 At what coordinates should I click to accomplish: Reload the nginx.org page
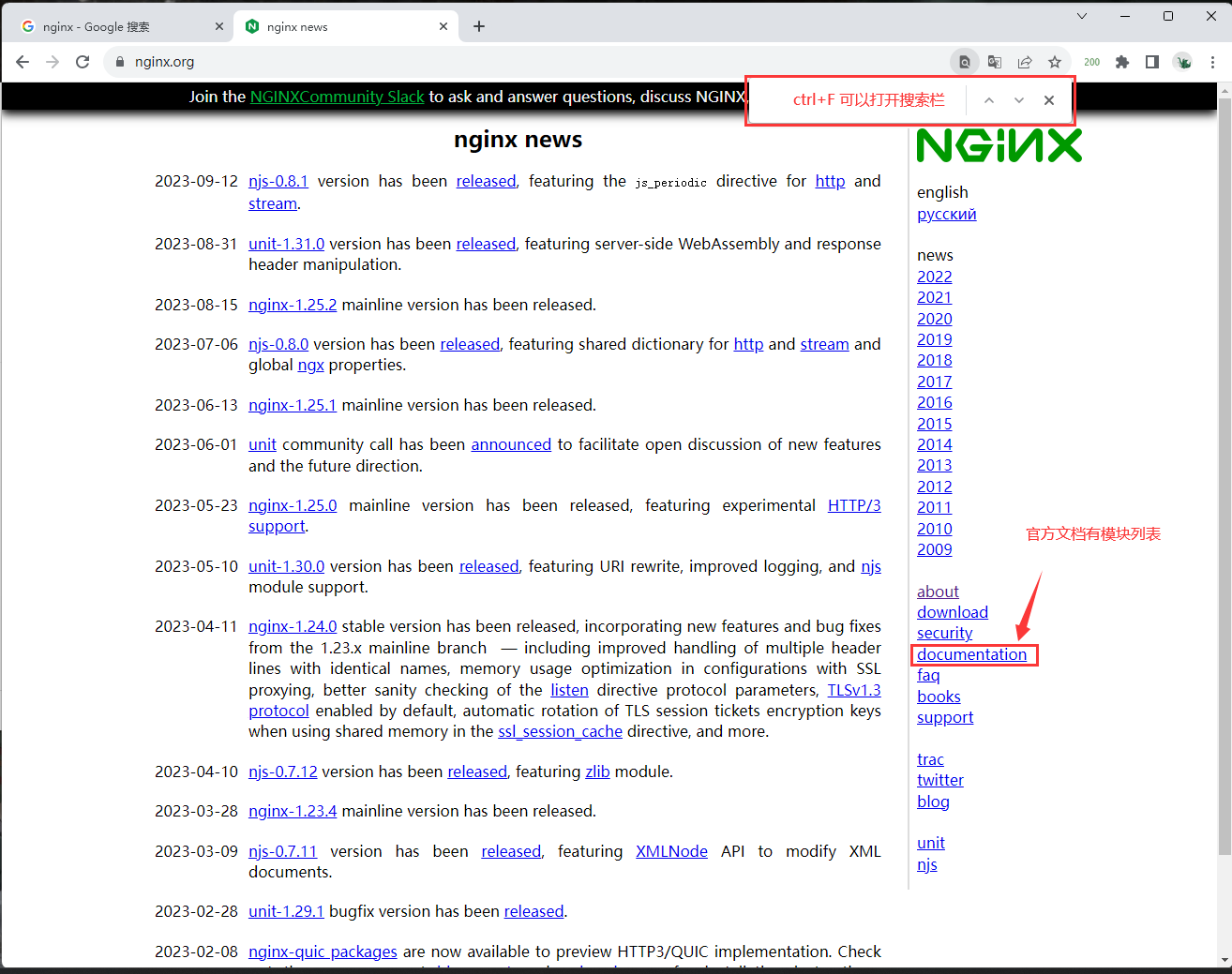[x=83, y=62]
